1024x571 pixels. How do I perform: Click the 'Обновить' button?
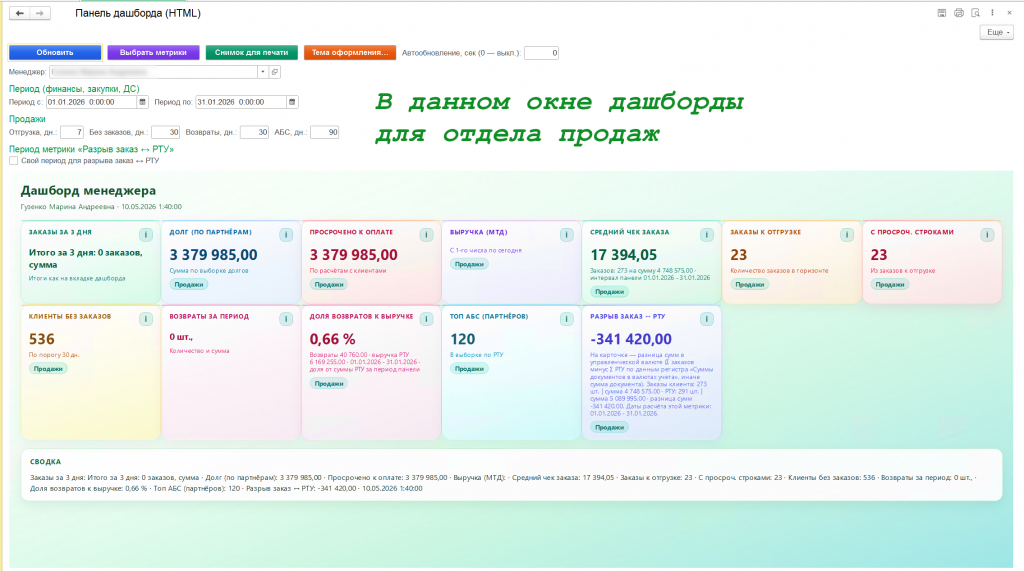point(55,53)
